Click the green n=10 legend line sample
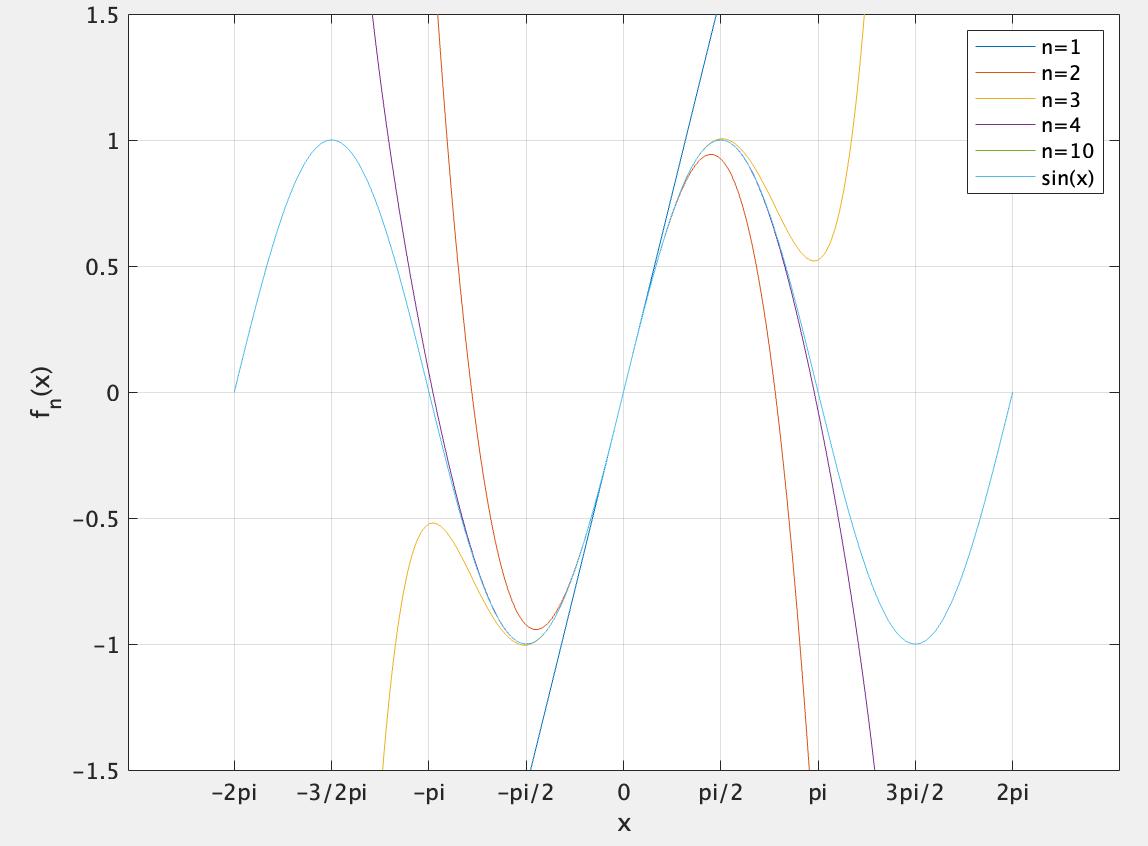 [x=1004, y=151]
